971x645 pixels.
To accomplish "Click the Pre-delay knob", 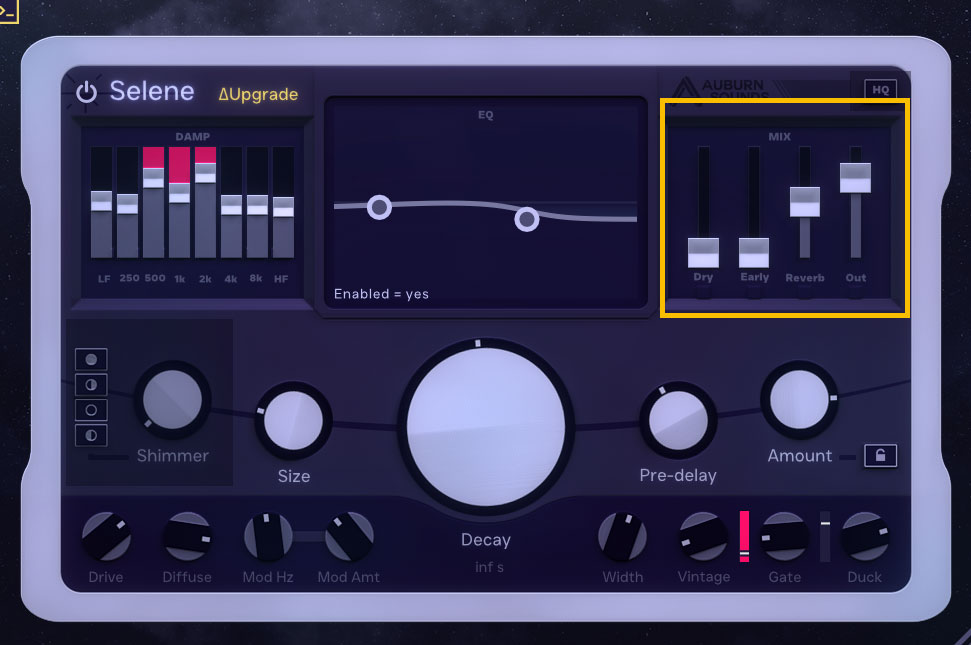I will click(x=678, y=423).
